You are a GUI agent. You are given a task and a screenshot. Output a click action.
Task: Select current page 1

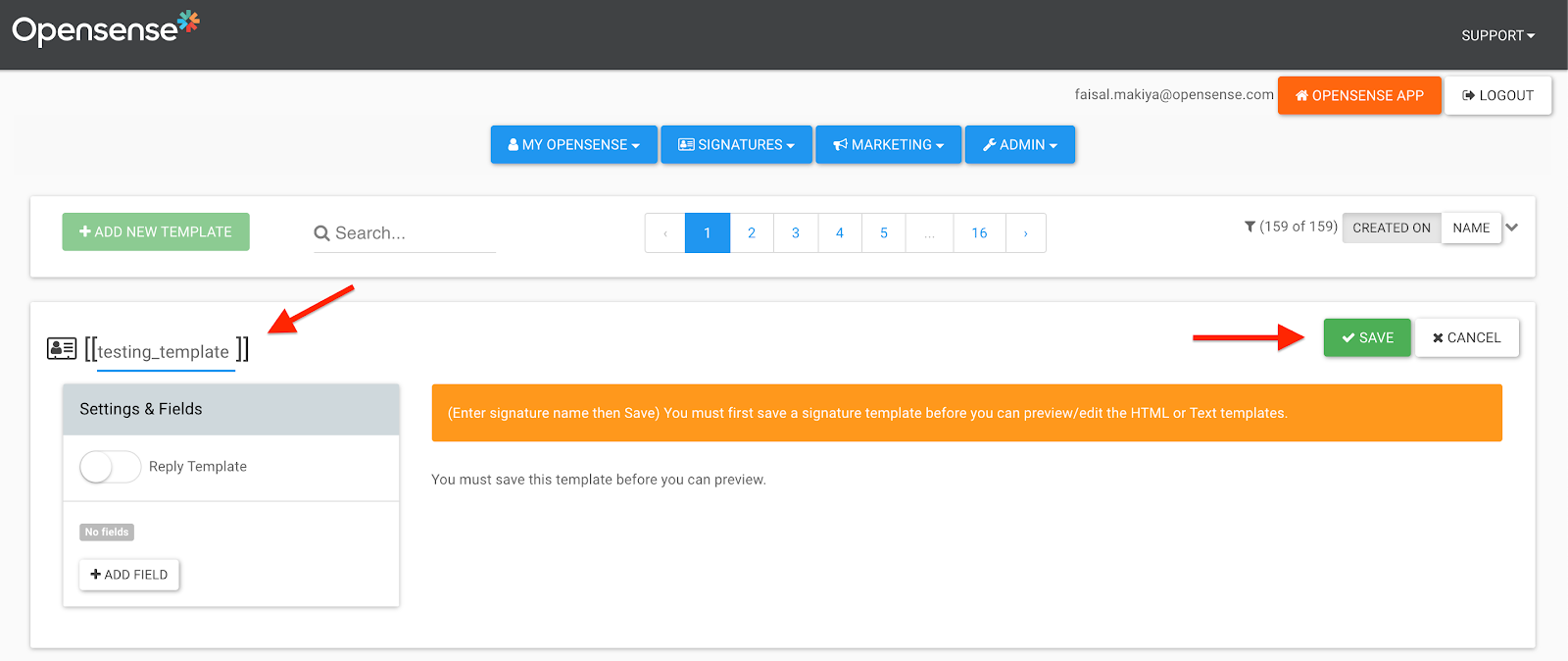pos(708,233)
